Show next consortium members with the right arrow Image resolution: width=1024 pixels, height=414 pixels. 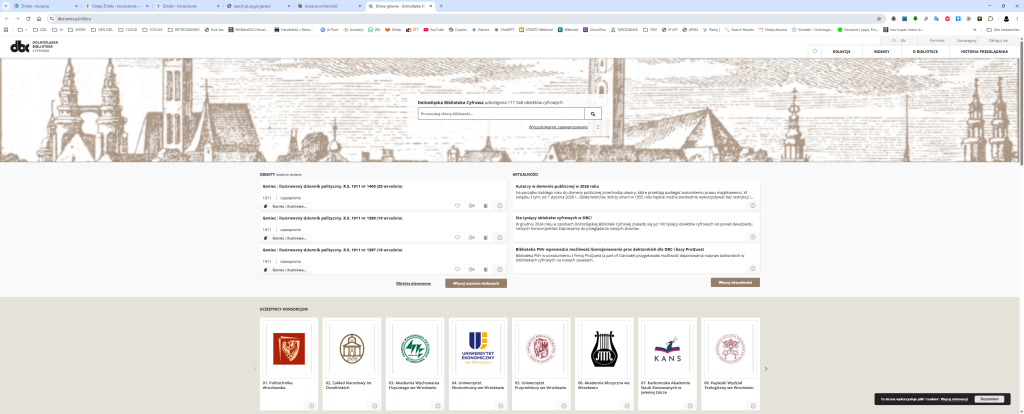[x=765, y=369]
